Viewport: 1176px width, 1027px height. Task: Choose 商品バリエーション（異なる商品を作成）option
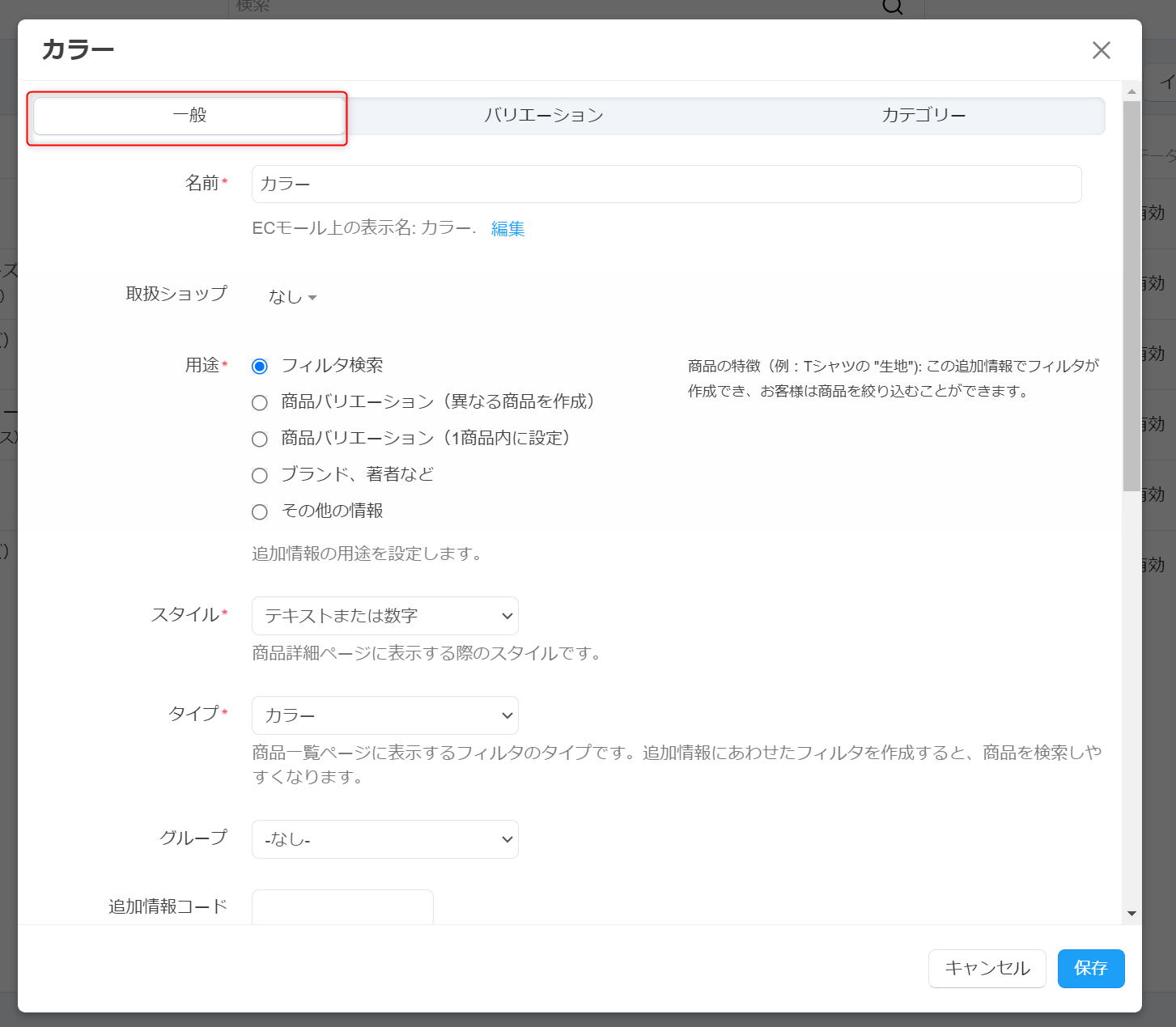[x=260, y=403]
